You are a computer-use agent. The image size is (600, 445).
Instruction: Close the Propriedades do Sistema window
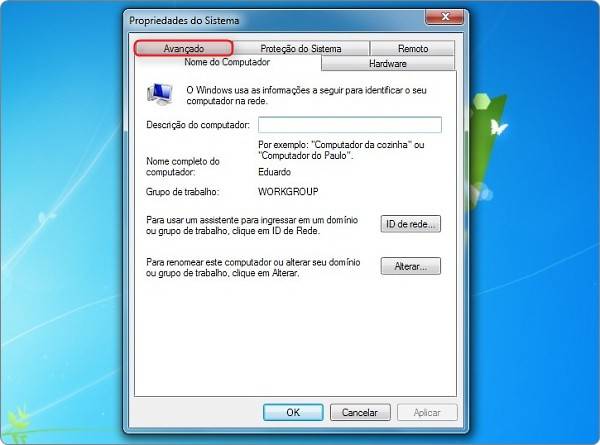click(445, 17)
